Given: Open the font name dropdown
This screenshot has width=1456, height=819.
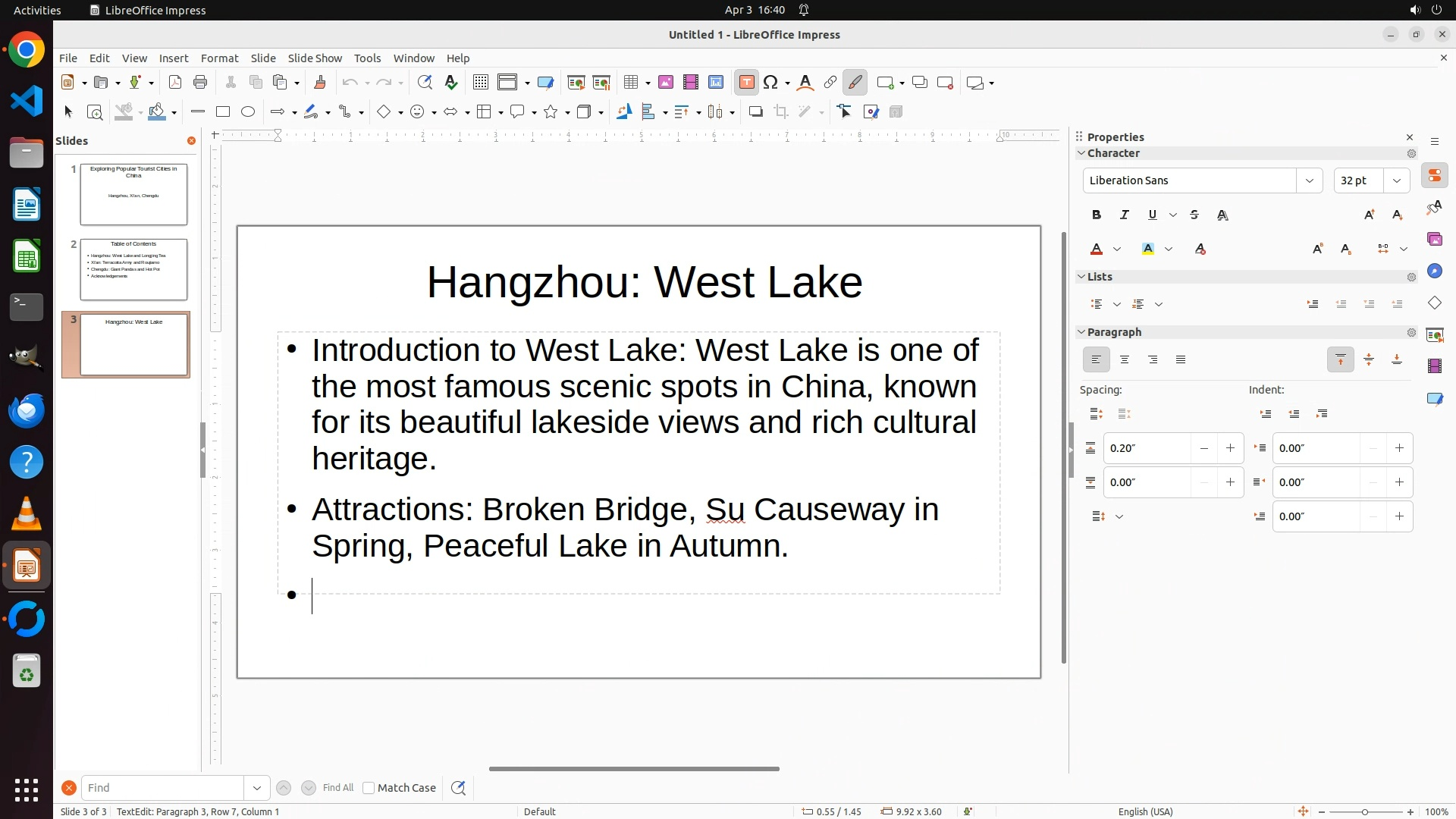Looking at the screenshot, I should point(1309,180).
